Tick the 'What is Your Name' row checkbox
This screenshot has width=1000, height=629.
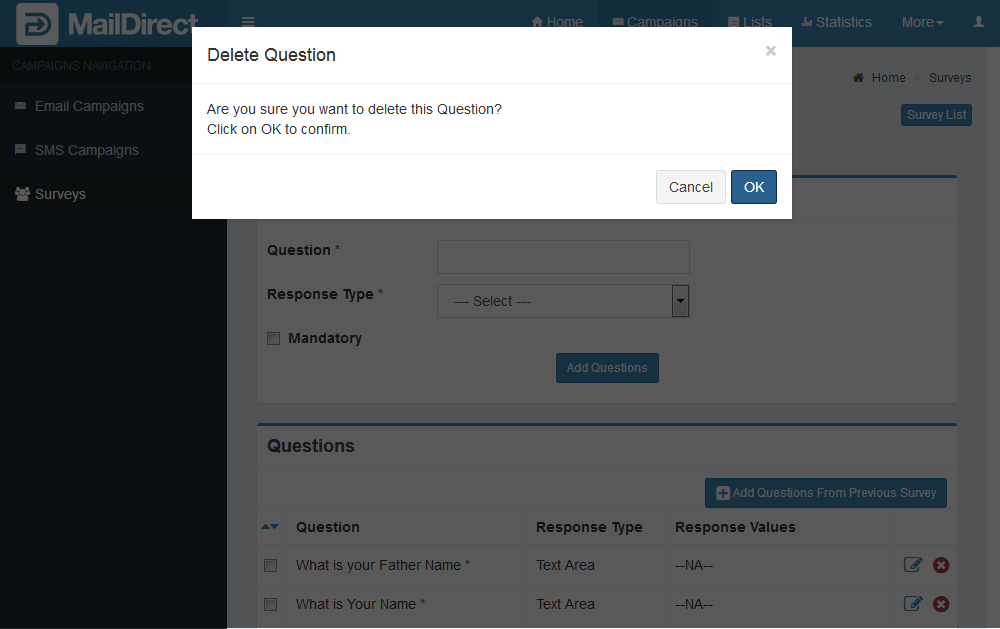tap(270, 605)
